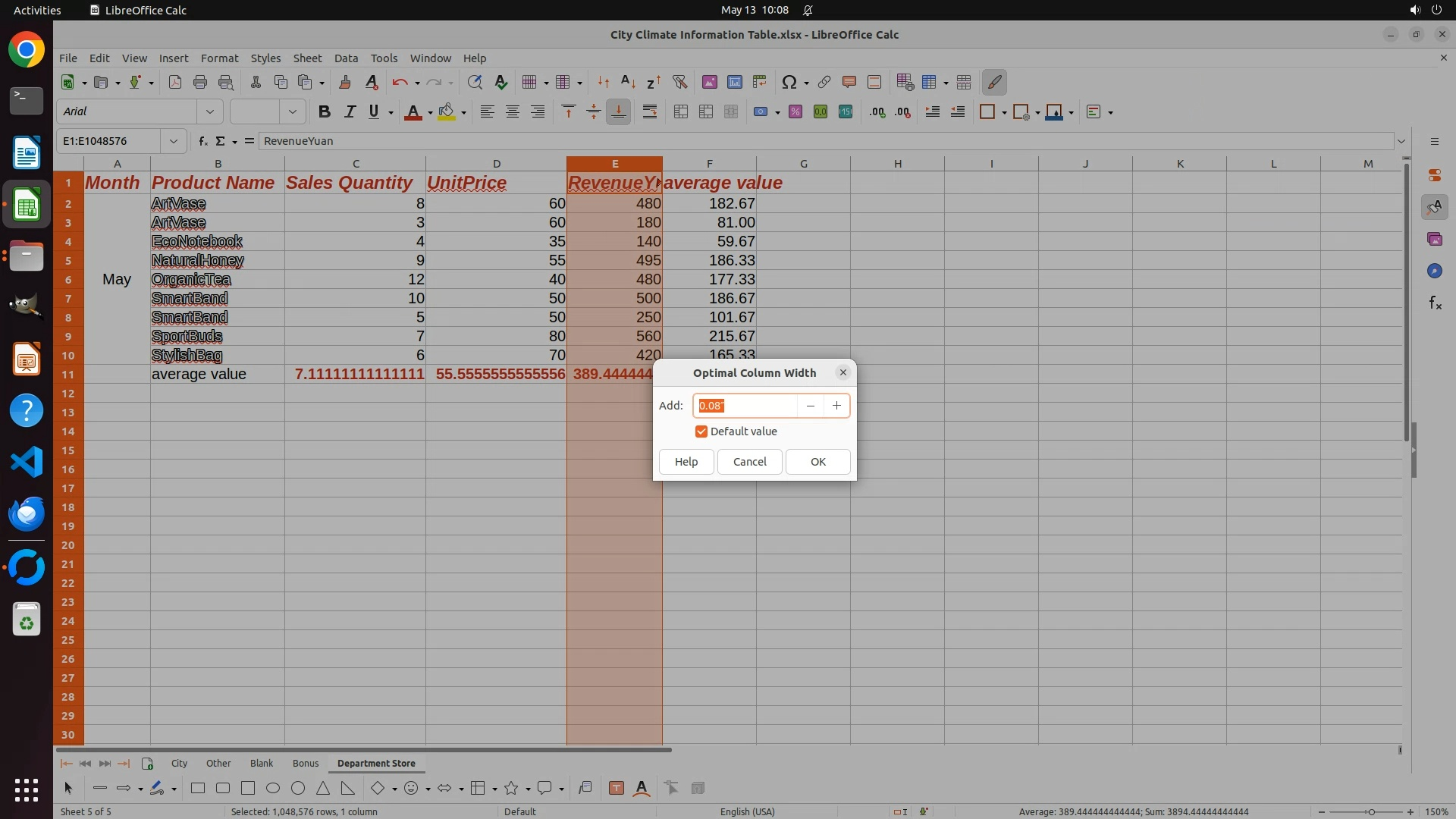Open the font size dropdown

pyautogui.click(x=292, y=112)
